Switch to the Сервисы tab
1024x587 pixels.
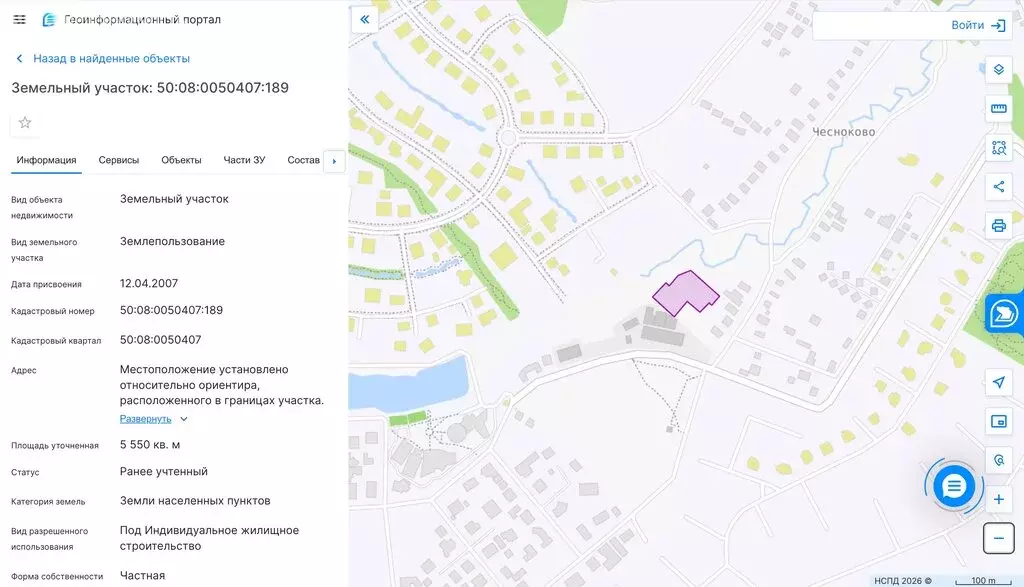pyautogui.click(x=119, y=160)
